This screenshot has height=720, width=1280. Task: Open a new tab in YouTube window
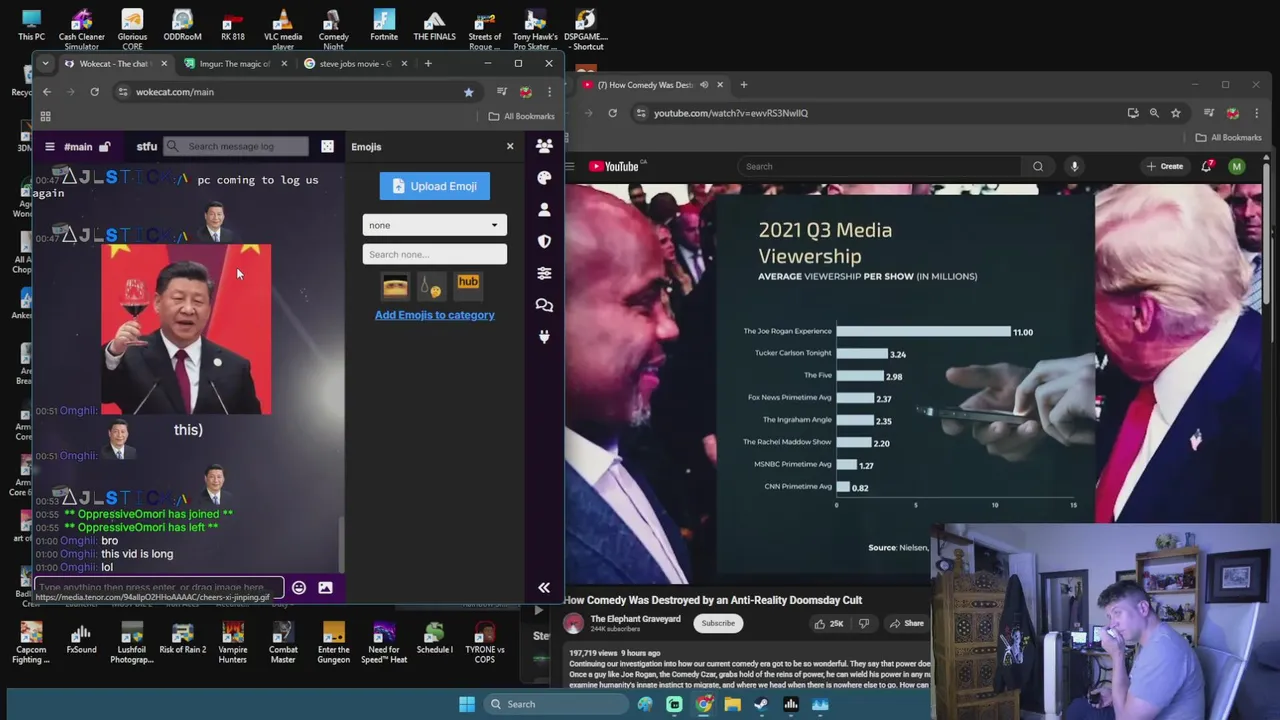click(x=743, y=85)
